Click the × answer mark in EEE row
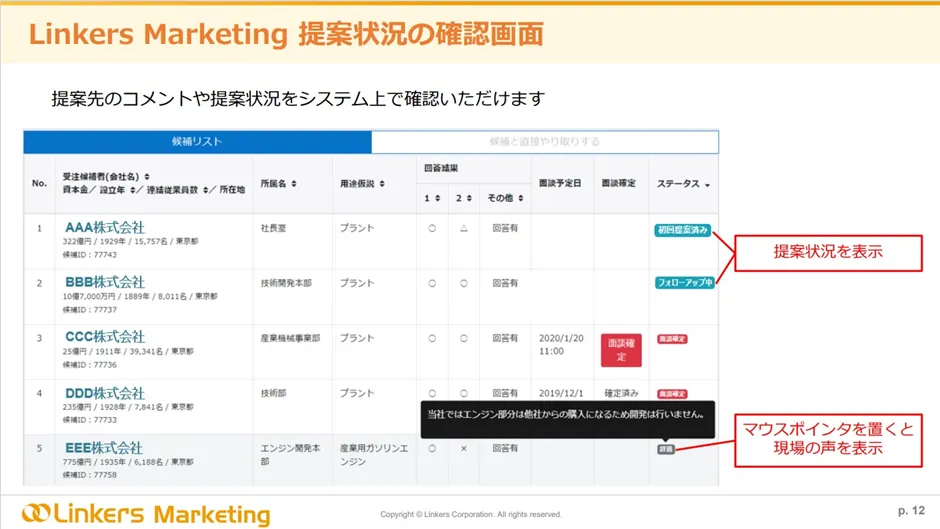 point(463,448)
